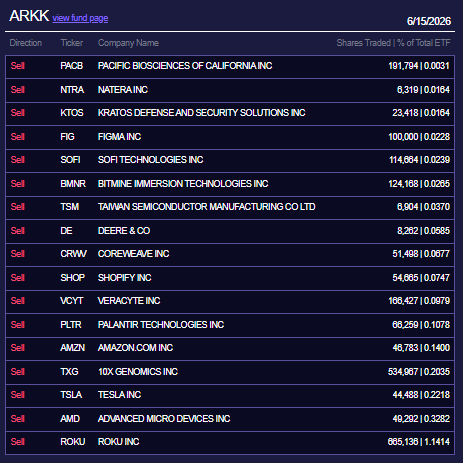Select the TSM ticker

[x=70, y=207]
